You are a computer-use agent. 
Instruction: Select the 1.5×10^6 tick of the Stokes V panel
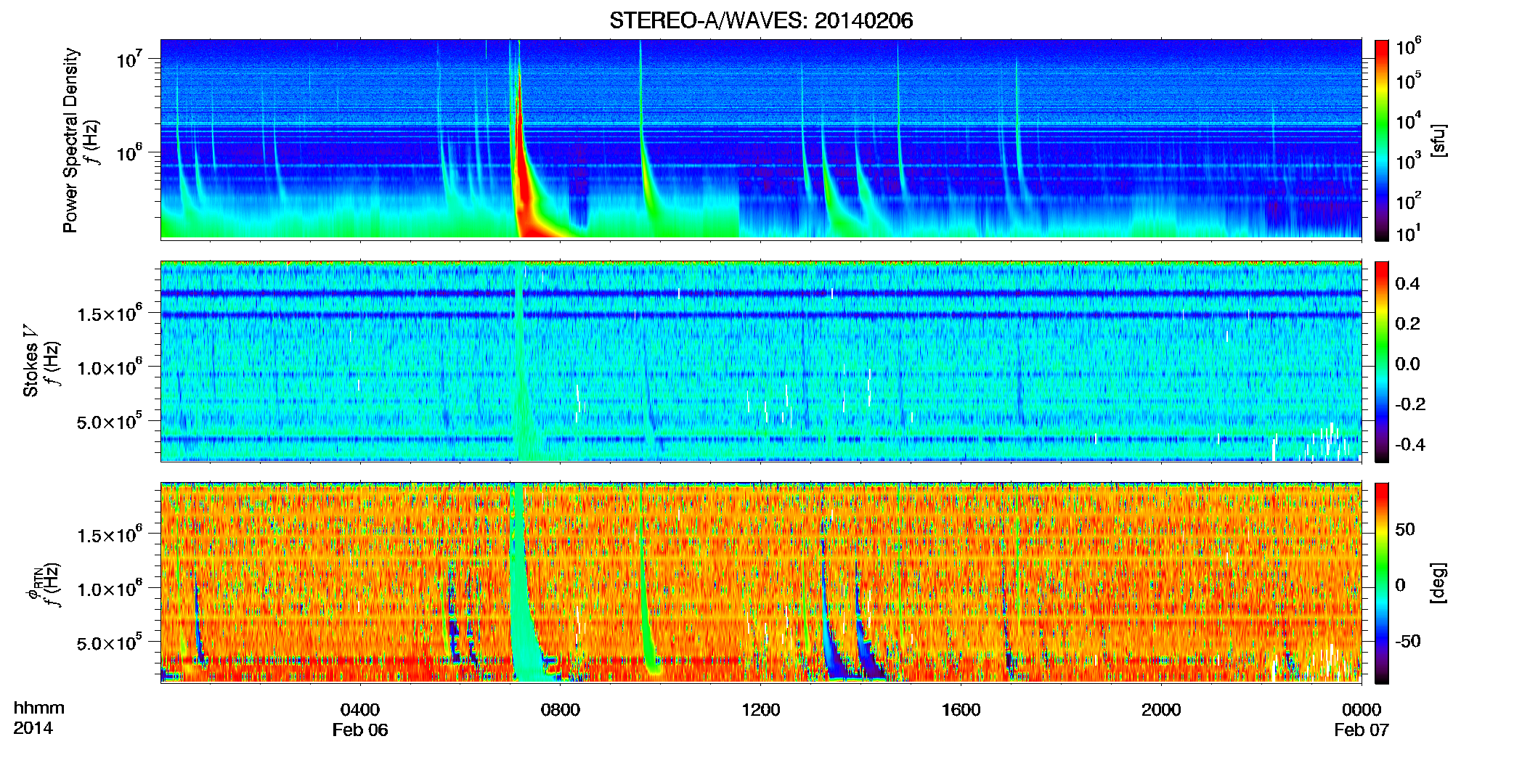click(x=109, y=314)
